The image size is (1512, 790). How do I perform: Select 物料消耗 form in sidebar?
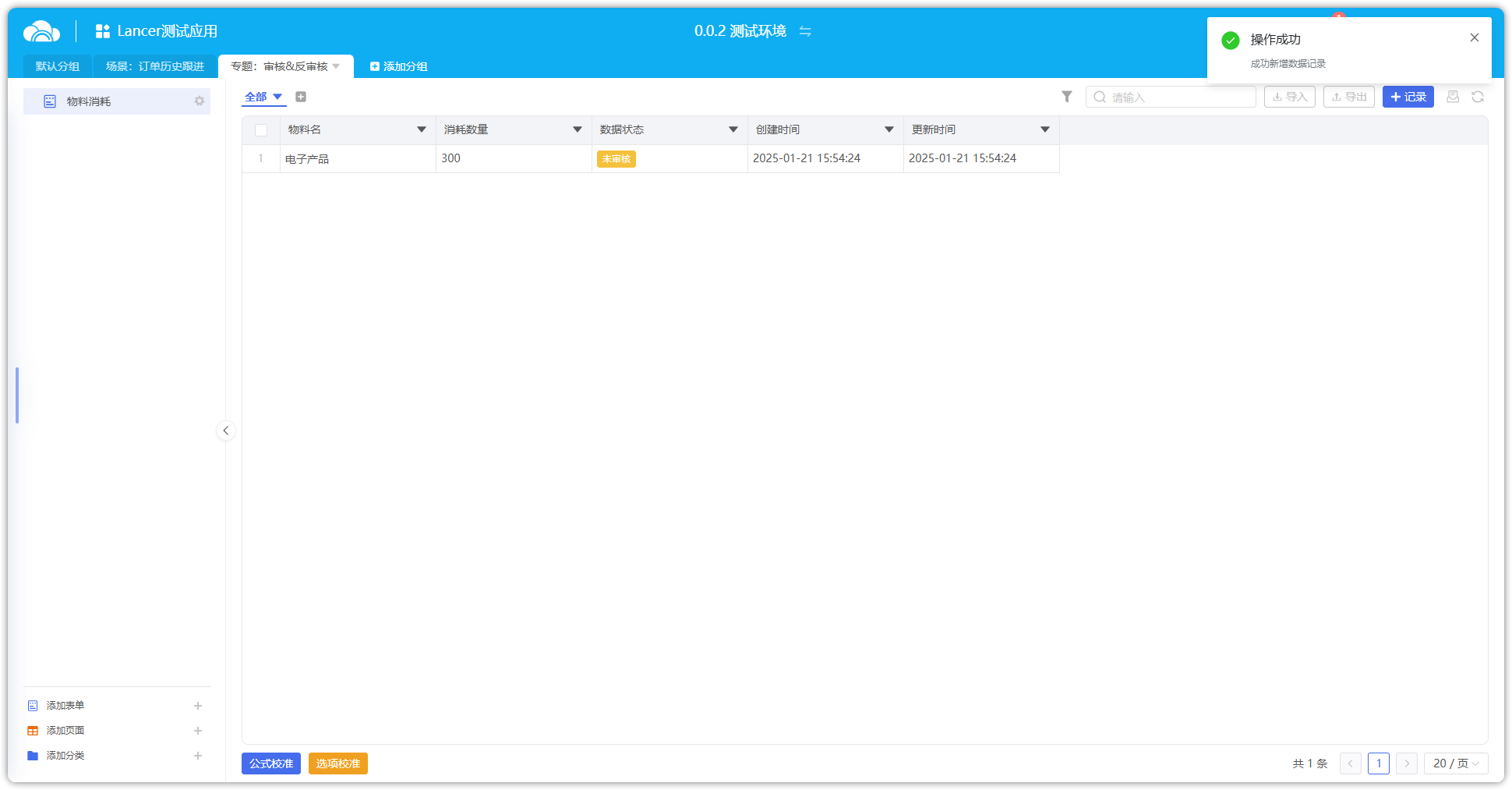pos(117,101)
